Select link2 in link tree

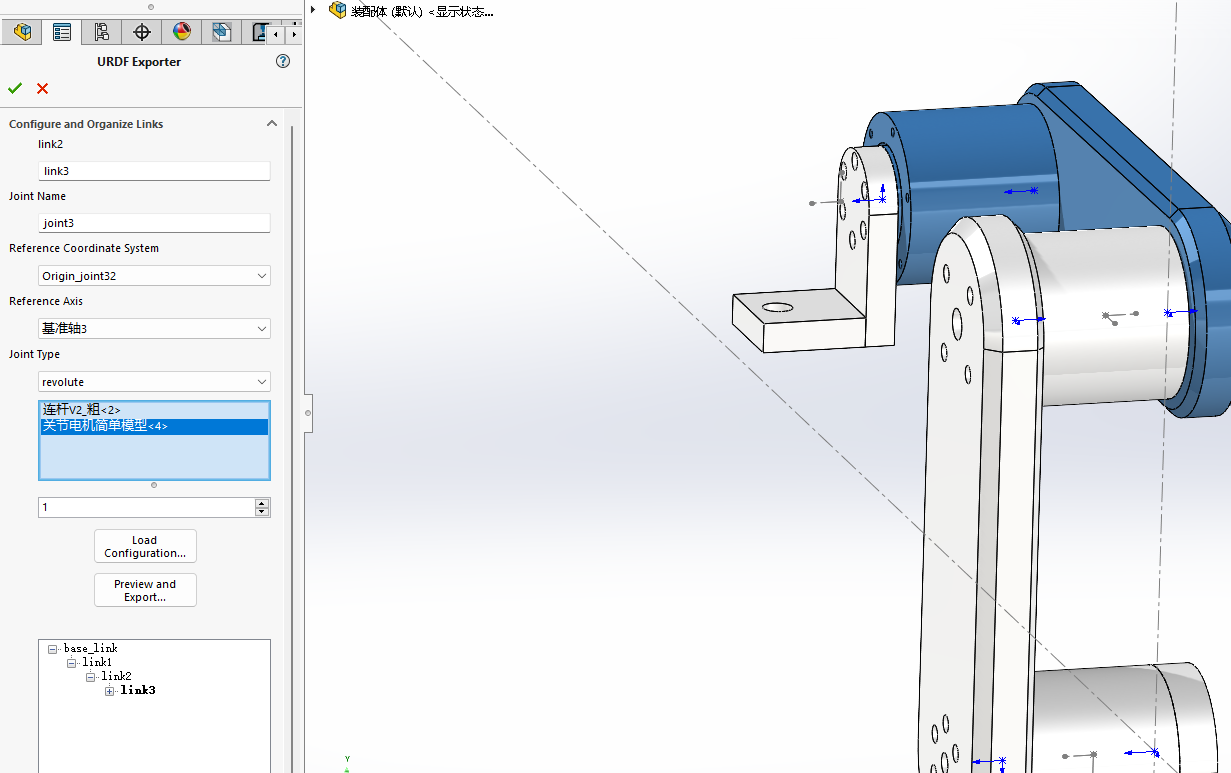coord(116,676)
